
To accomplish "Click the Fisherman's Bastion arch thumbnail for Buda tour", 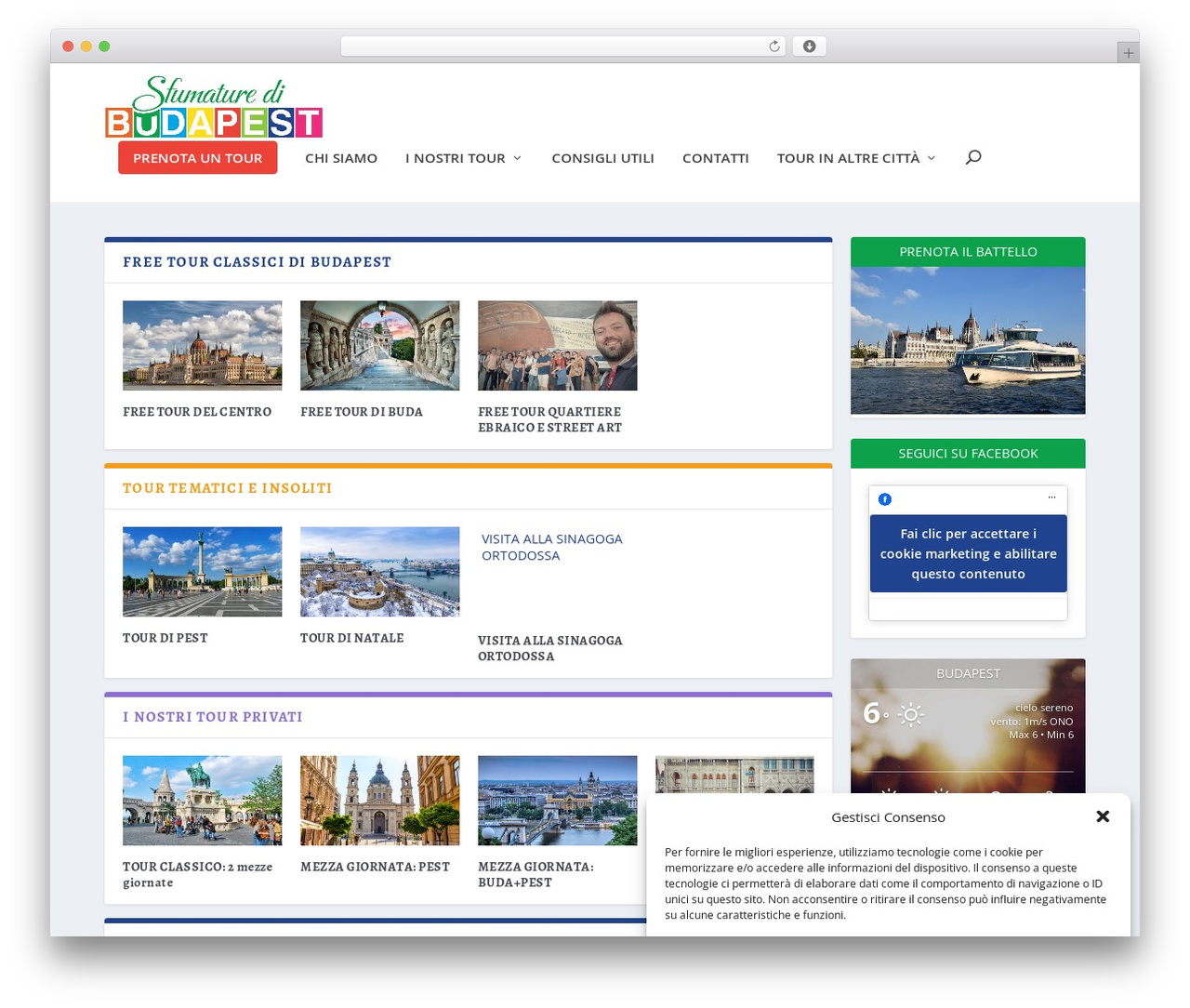I will (380, 345).
